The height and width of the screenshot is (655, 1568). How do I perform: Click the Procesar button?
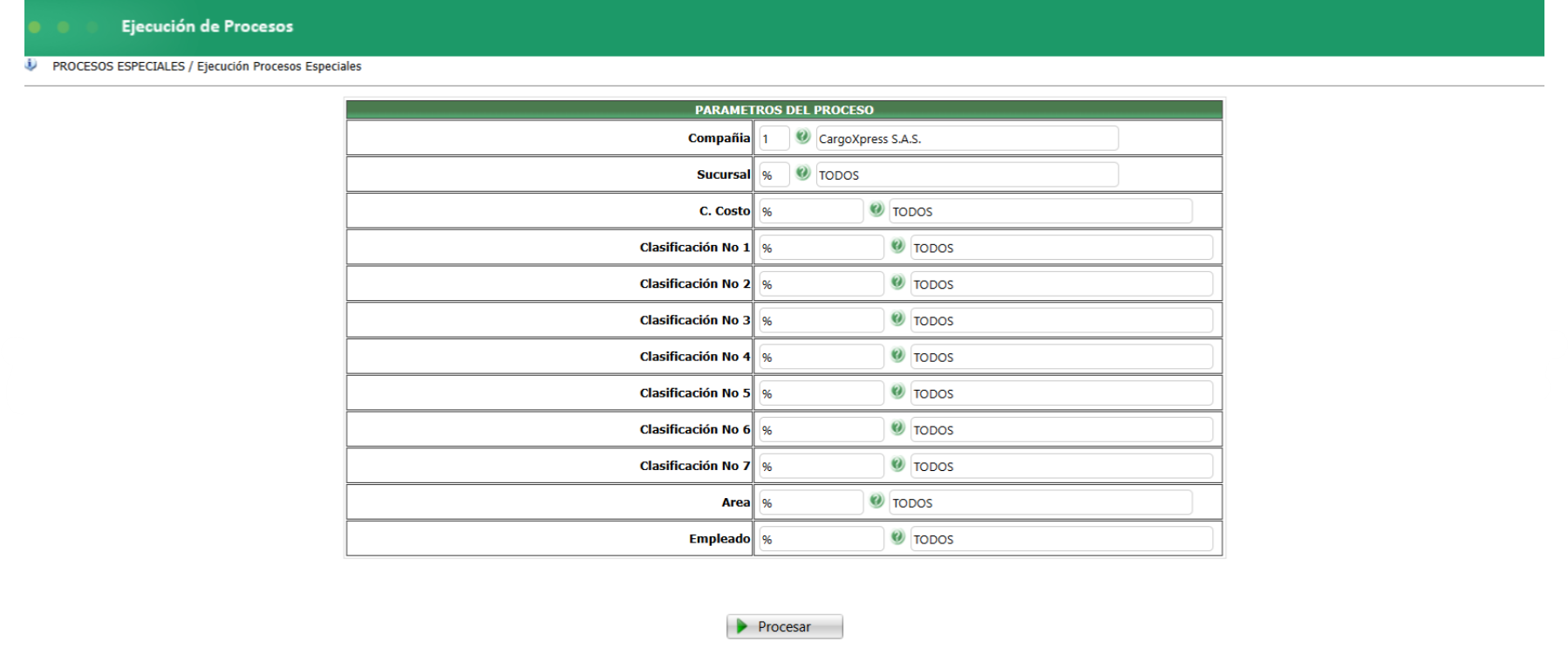tap(785, 626)
